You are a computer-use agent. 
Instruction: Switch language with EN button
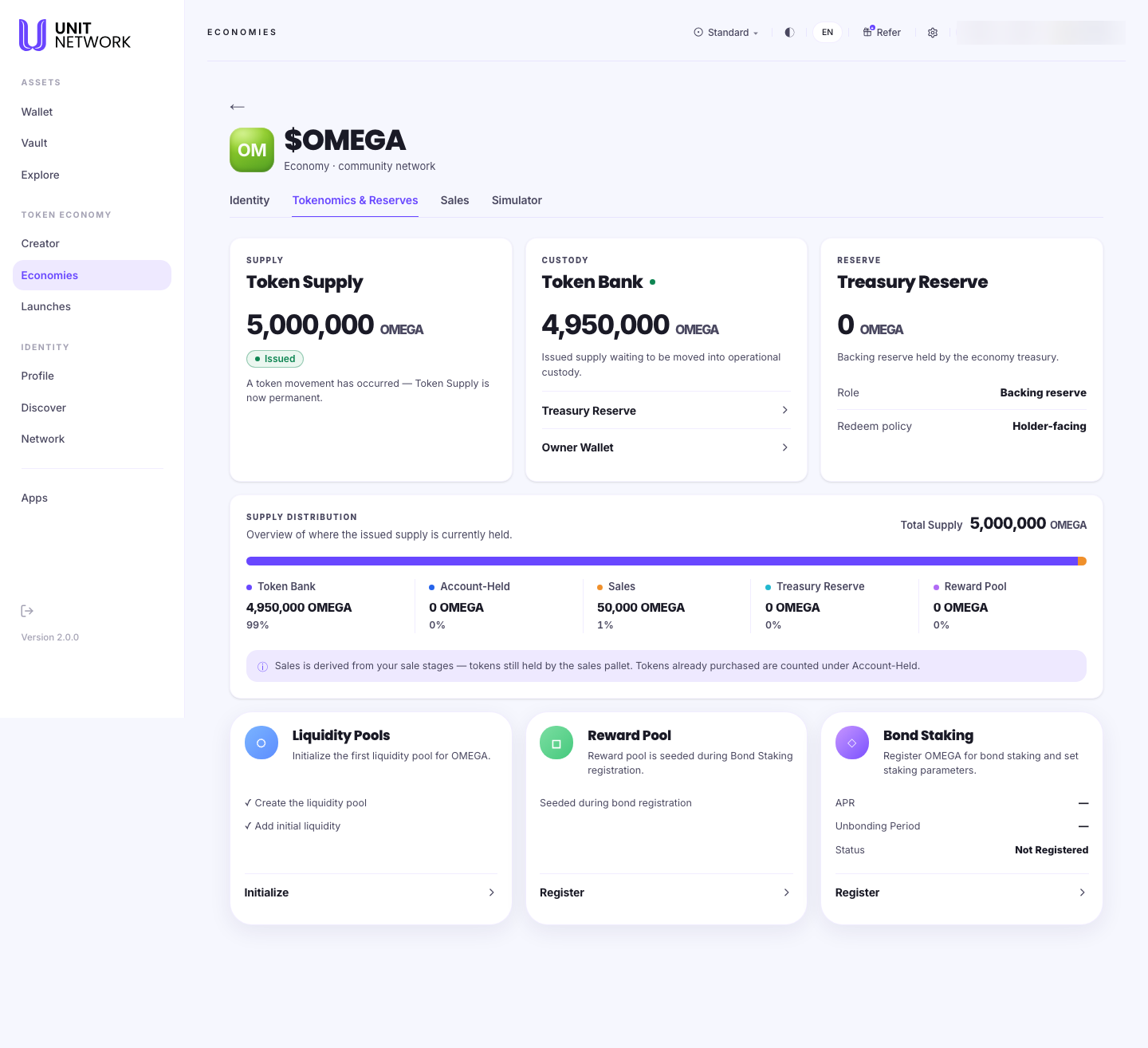(828, 33)
